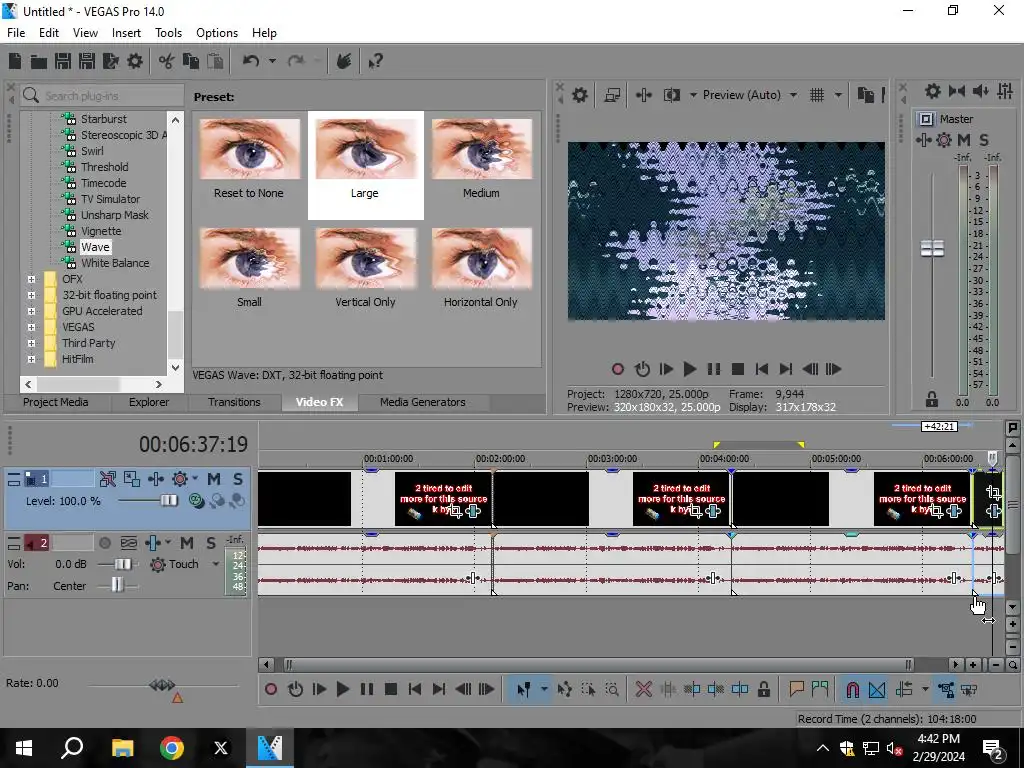Toggle Enable Snapping magnet icon
This screenshot has width=1024, height=768.
pyautogui.click(x=852, y=690)
